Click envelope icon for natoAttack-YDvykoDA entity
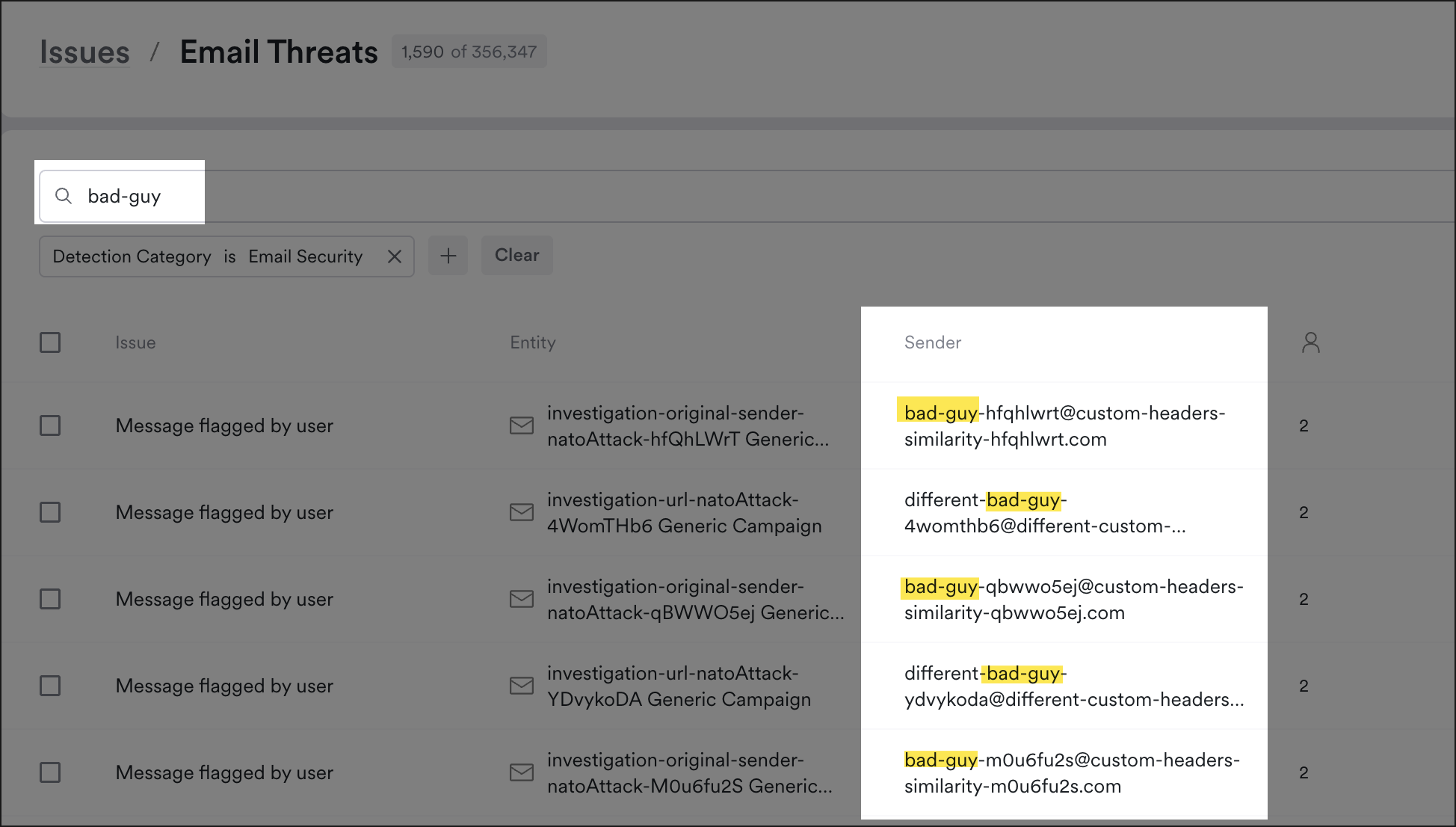Viewport: 1456px width, 827px height. click(522, 686)
